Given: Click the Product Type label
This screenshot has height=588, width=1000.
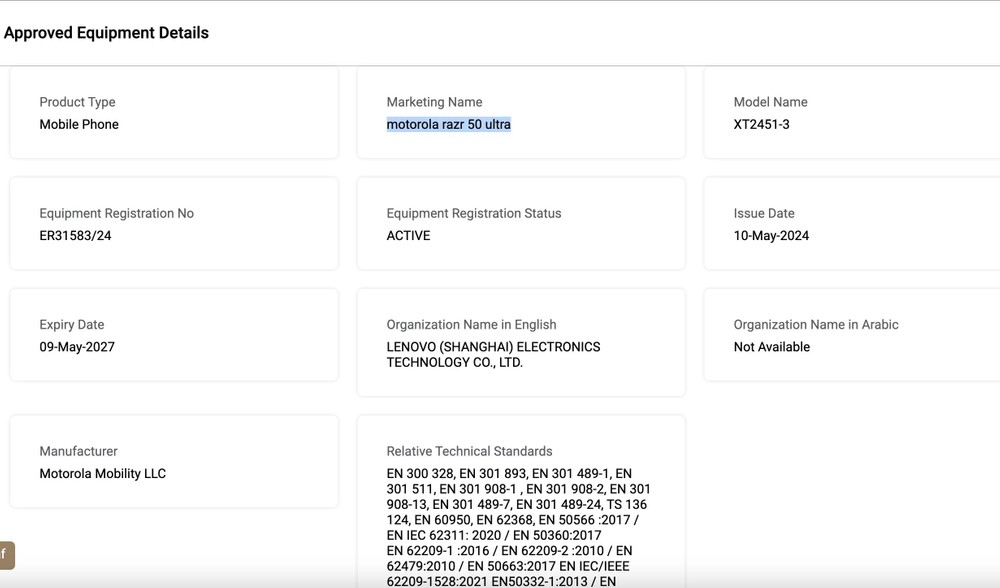Looking at the screenshot, I should point(77,102).
